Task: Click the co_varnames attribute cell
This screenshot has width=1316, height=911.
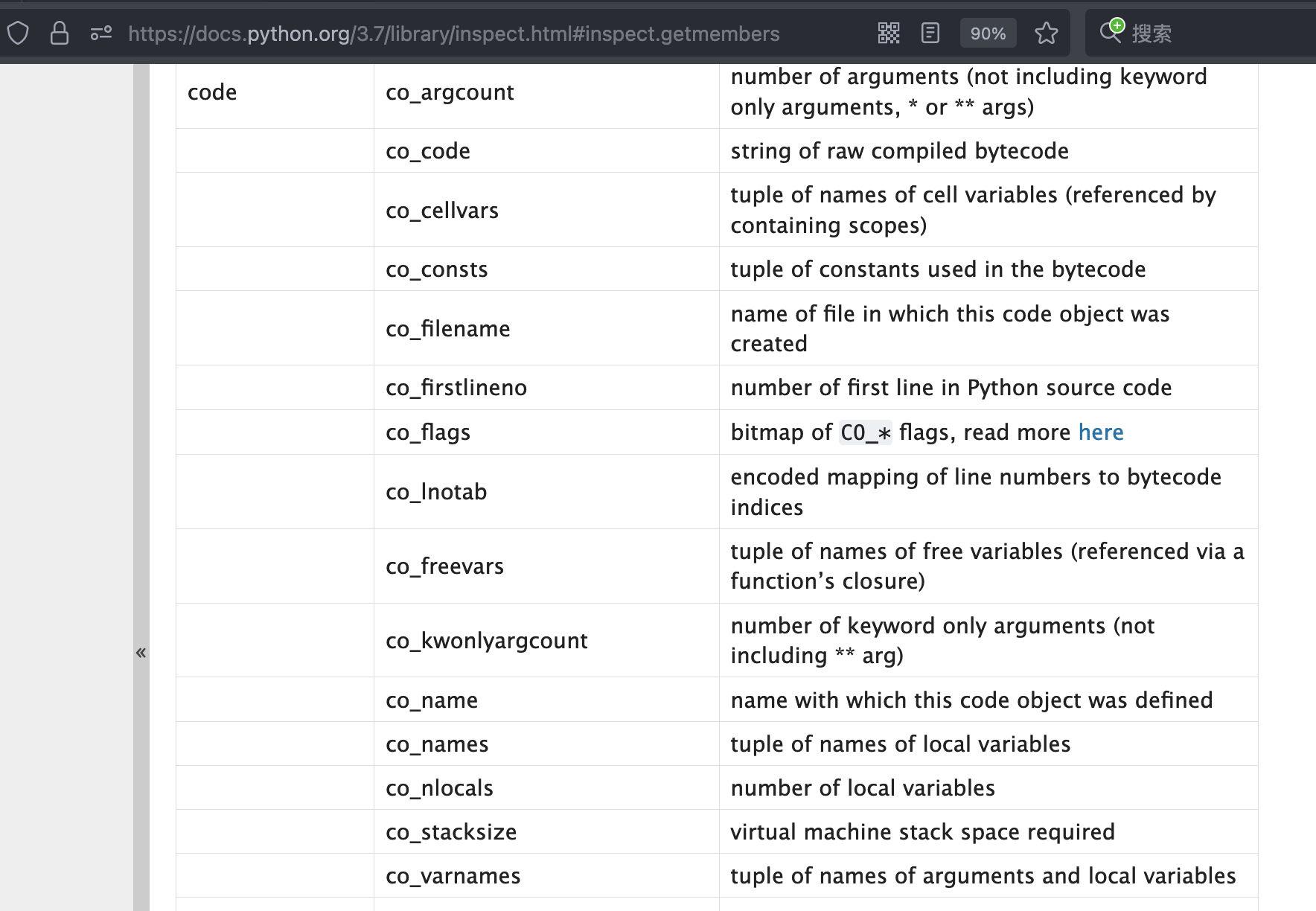Action: tap(546, 875)
